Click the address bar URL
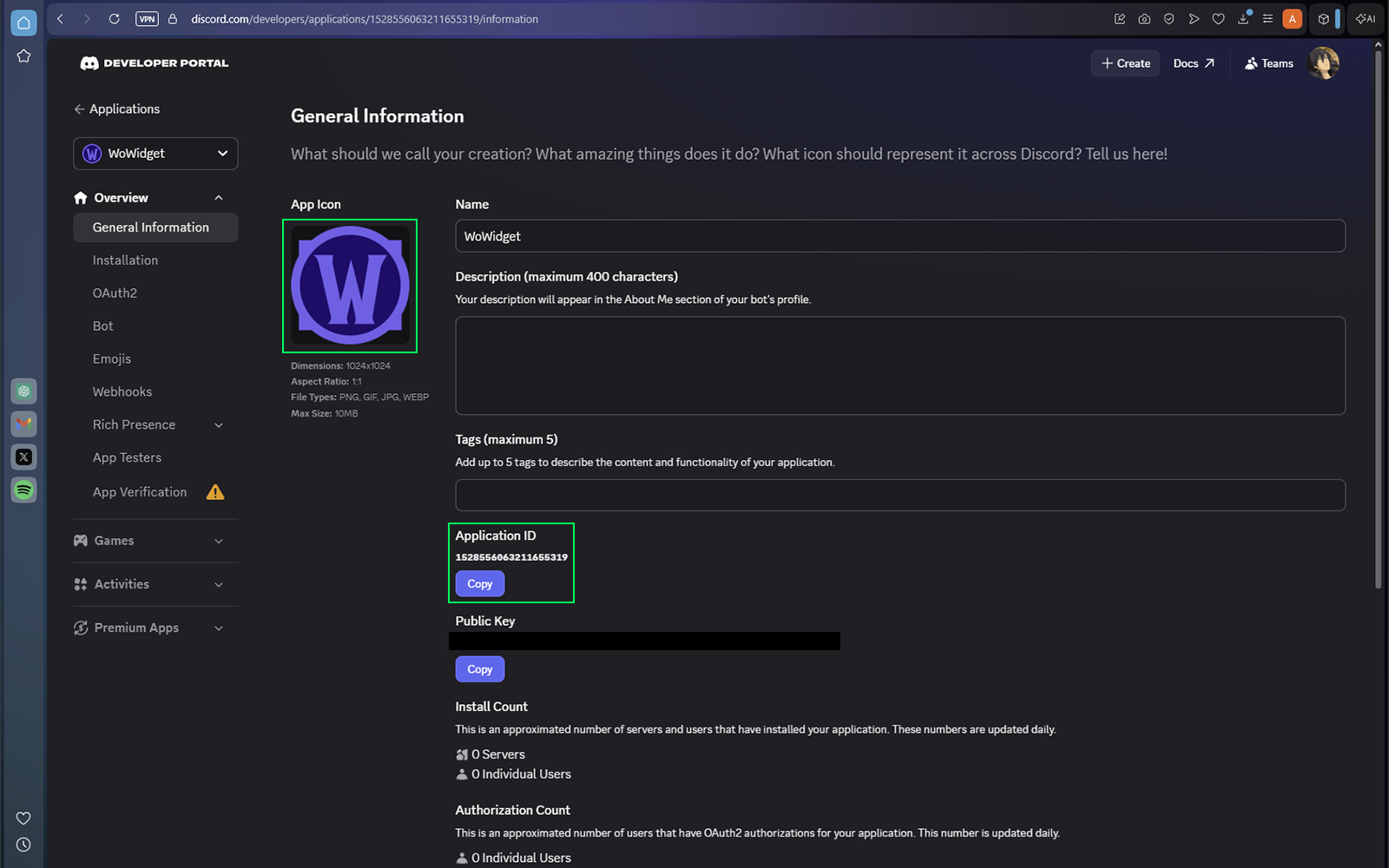Image resolution: width=1389 pixels, height=868 pixels. click(x=365, y=19)
